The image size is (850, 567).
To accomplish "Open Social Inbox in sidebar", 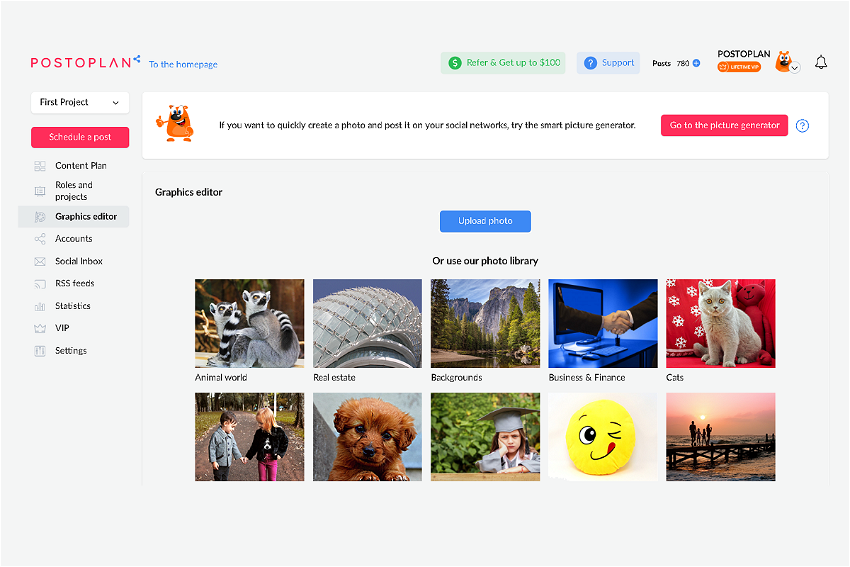I will click(78, 261).
